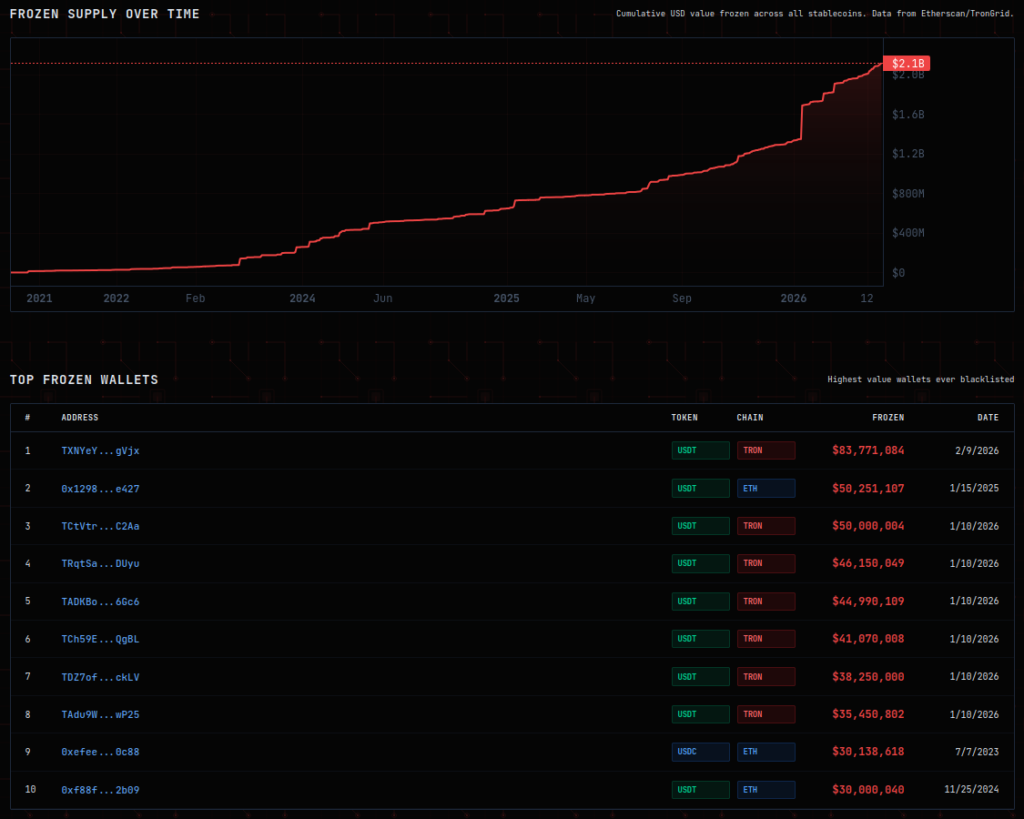Click the CHAIN column header
This screenshot has height=819, width=1024.
click(749, 417)
